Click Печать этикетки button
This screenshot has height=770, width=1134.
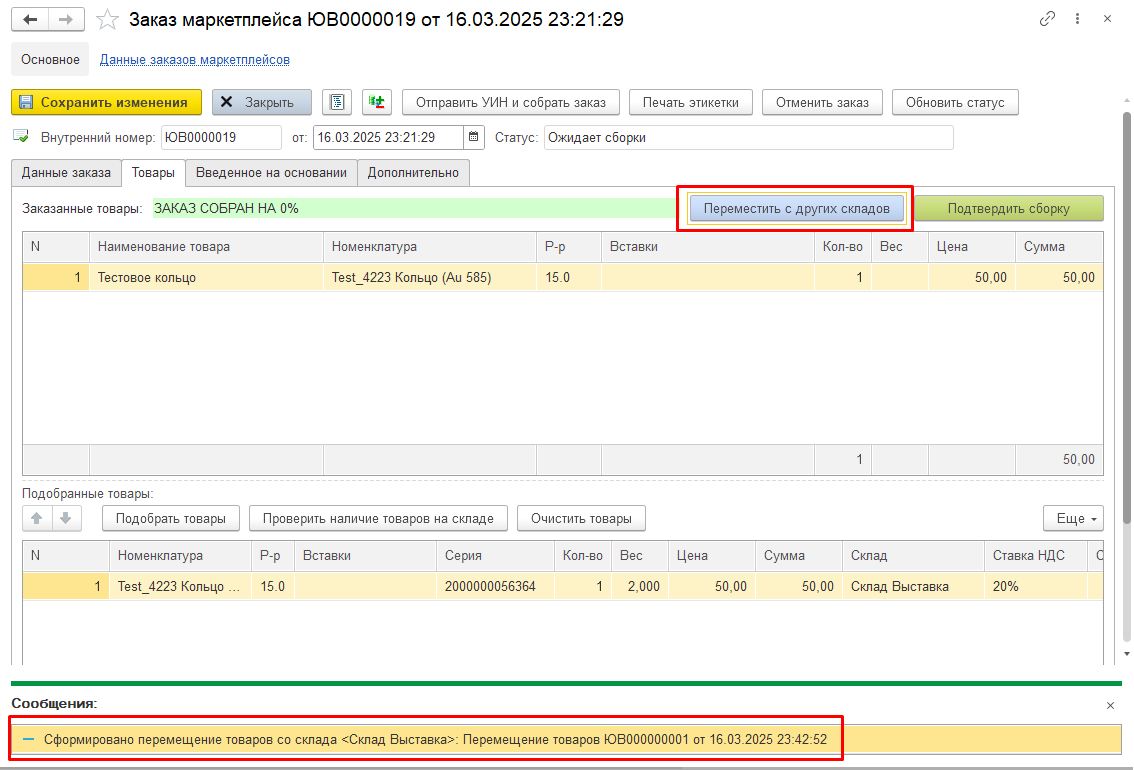click(x=691, y=103)
